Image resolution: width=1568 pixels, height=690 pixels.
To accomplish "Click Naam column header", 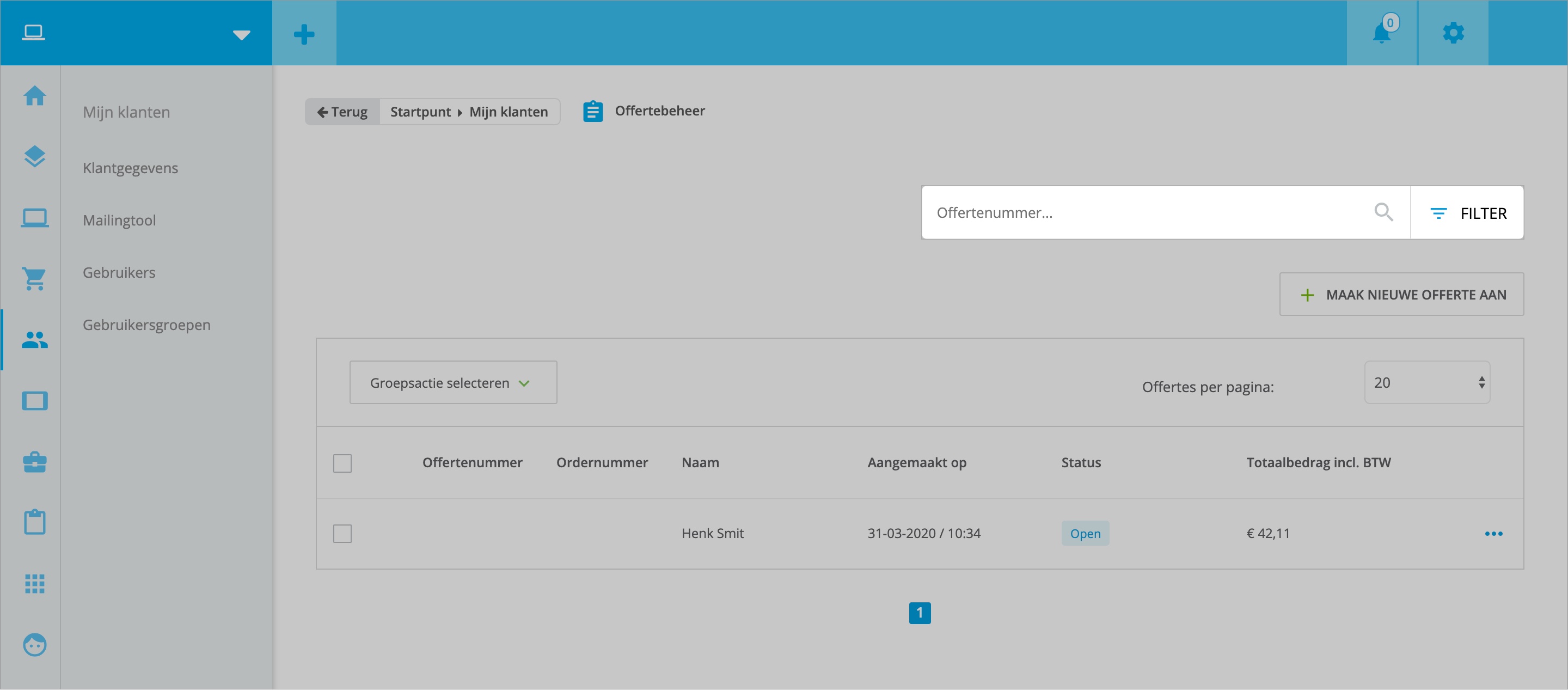I will 701,463.
